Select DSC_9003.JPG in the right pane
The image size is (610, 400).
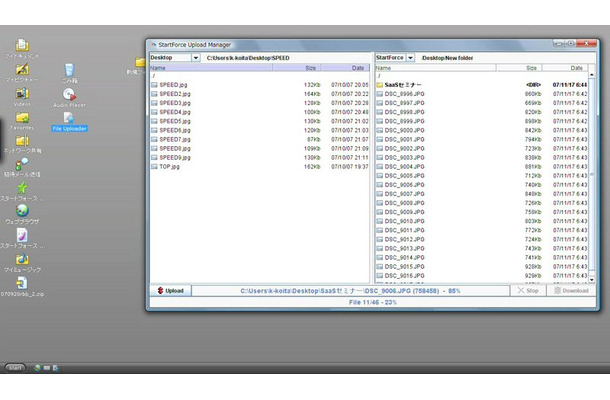click(482, 157)
